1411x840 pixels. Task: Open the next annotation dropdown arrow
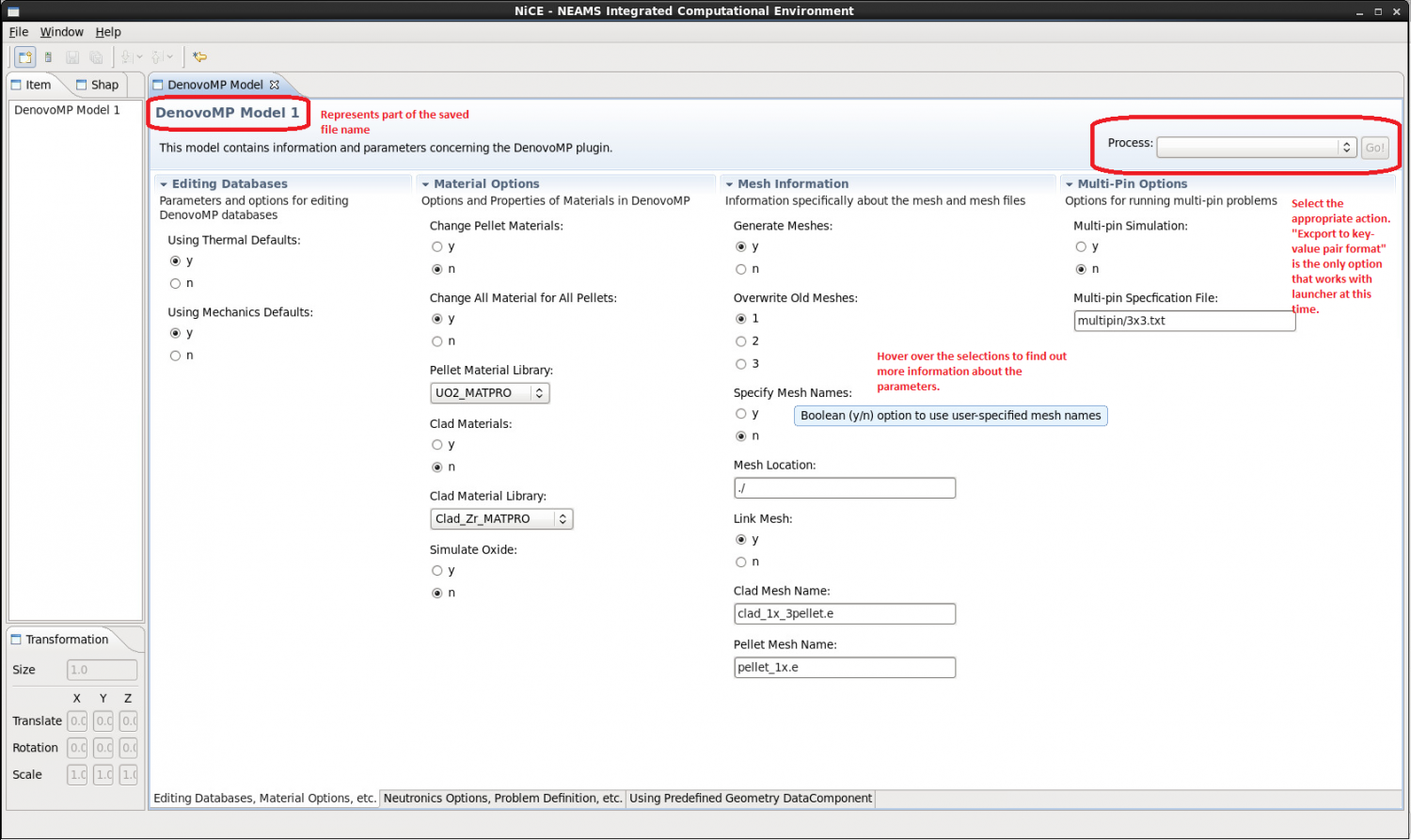[x=140, y=57]
